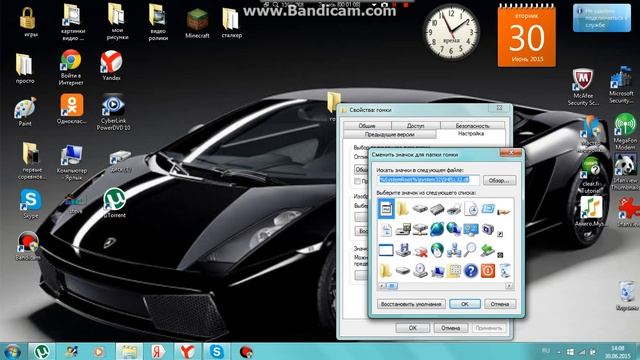Screen dimensions: 640x360
Task: Open the µTorrent desktop shortcut
Action: (x=115, y=202)
